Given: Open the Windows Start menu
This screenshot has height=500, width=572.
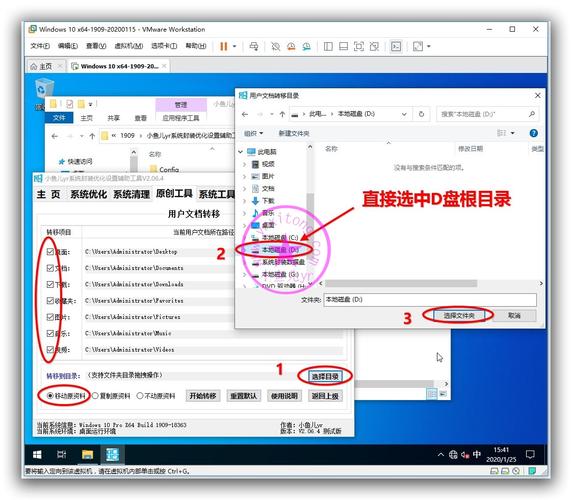Looking at the screenshot, I should point(37,454).
